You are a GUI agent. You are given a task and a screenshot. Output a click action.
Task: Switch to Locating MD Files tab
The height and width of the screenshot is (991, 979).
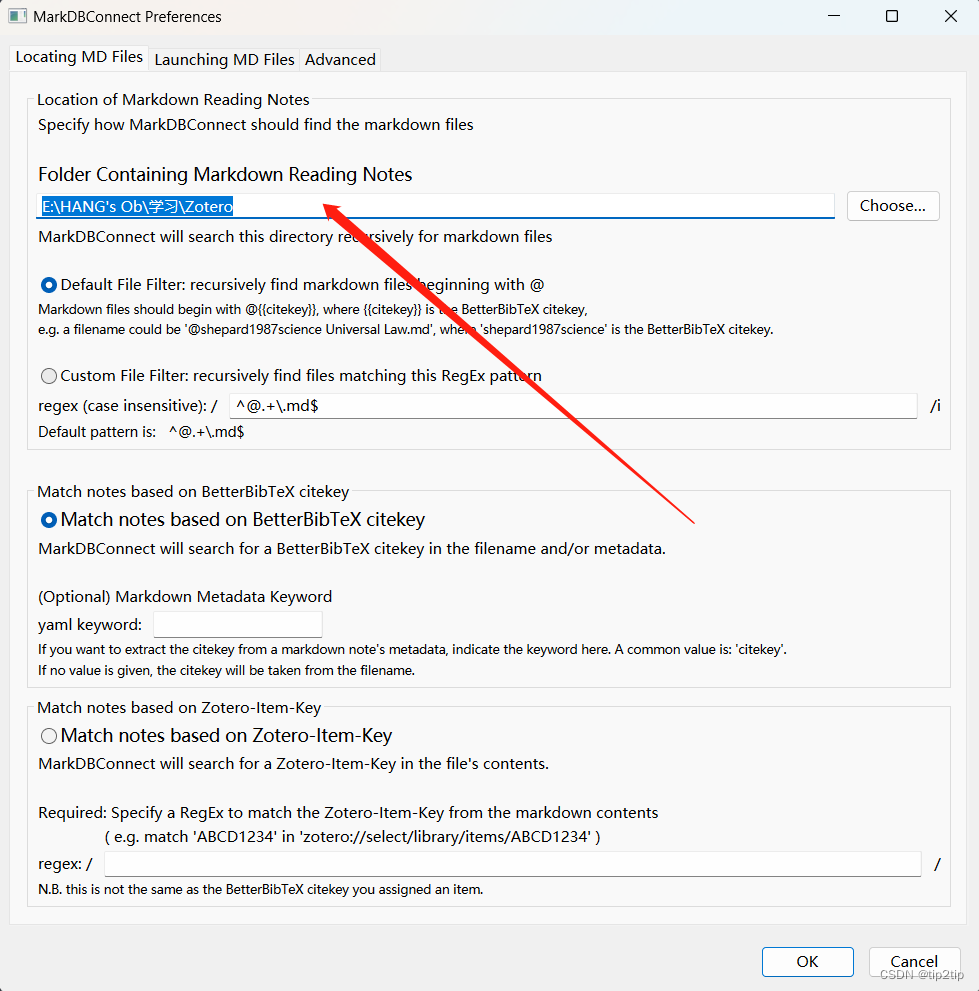[x=79, y=58]
